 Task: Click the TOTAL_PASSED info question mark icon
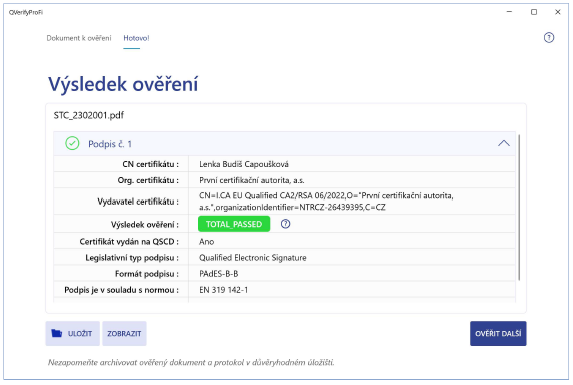pyautogui.click(x=285, y=224)
